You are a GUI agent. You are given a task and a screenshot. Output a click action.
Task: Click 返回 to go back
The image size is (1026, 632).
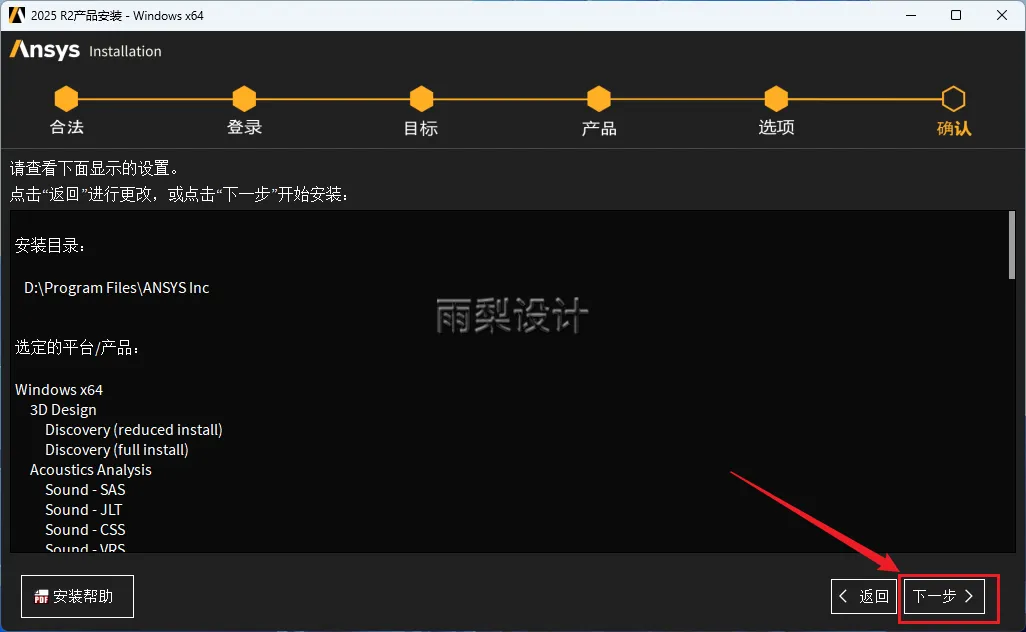pos(864,596)
